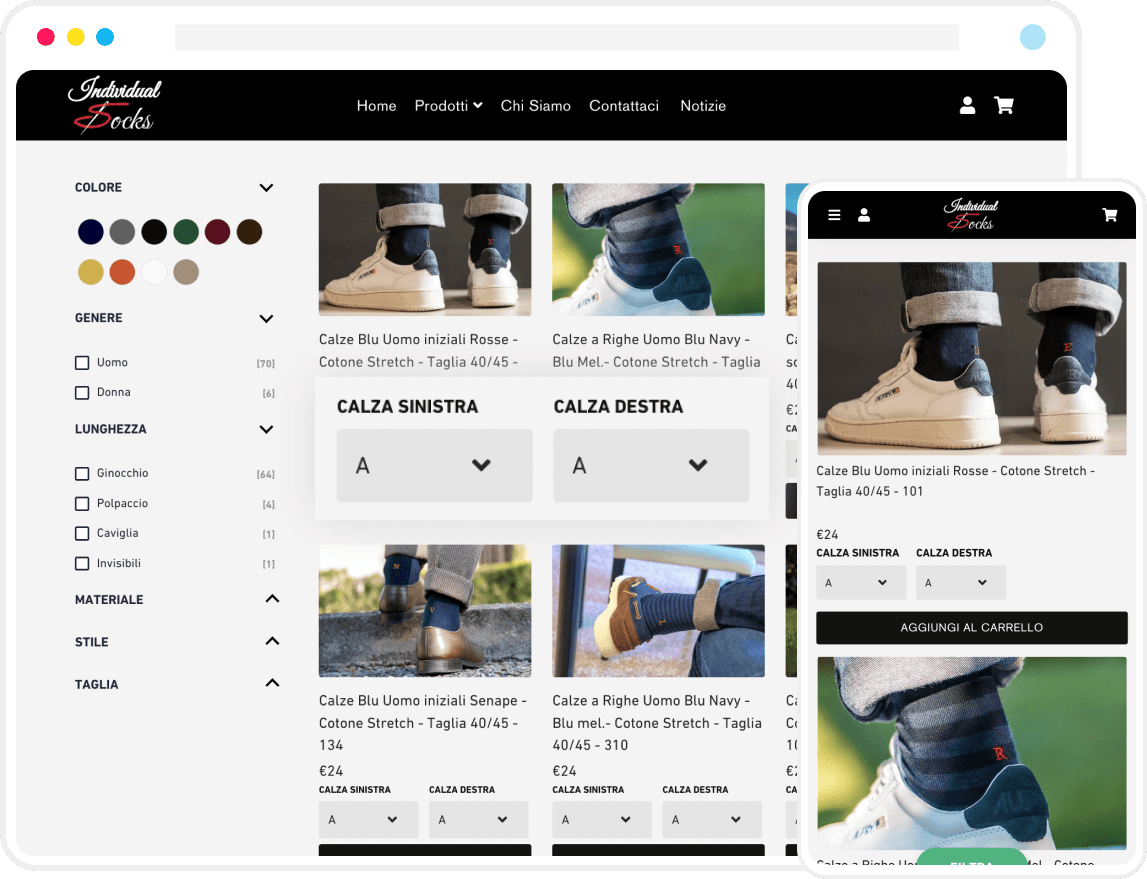Collapse the COLORE filter section
Screen dimensions: 1147x879
266,187
